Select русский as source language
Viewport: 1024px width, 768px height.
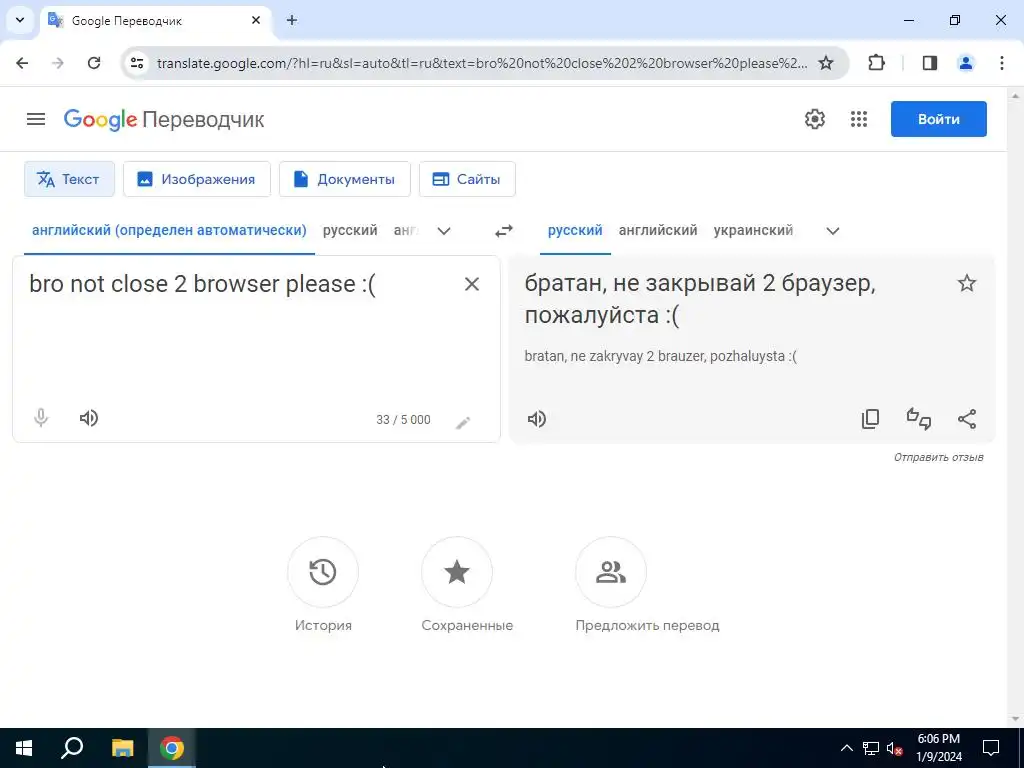[x=350, y=231]
